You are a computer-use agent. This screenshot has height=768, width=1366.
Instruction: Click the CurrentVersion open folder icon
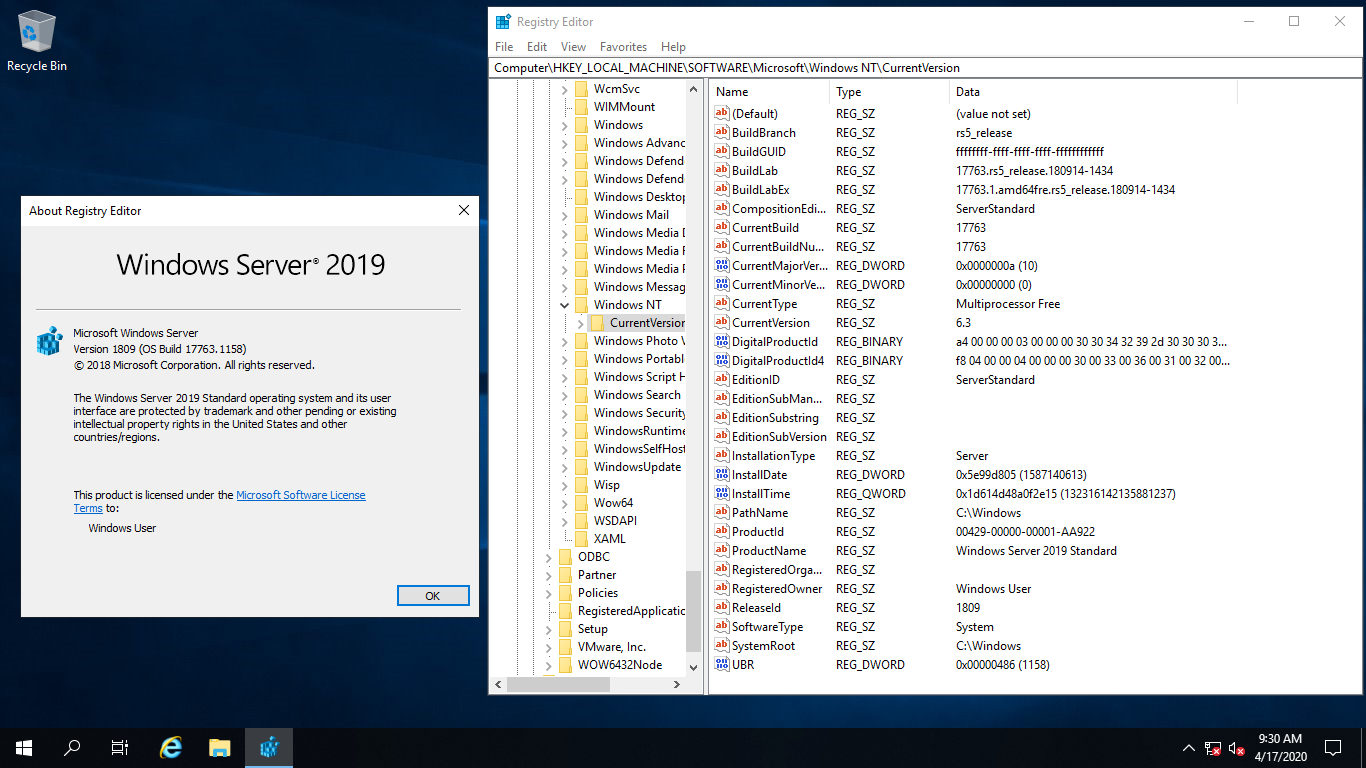pos(598,323)
